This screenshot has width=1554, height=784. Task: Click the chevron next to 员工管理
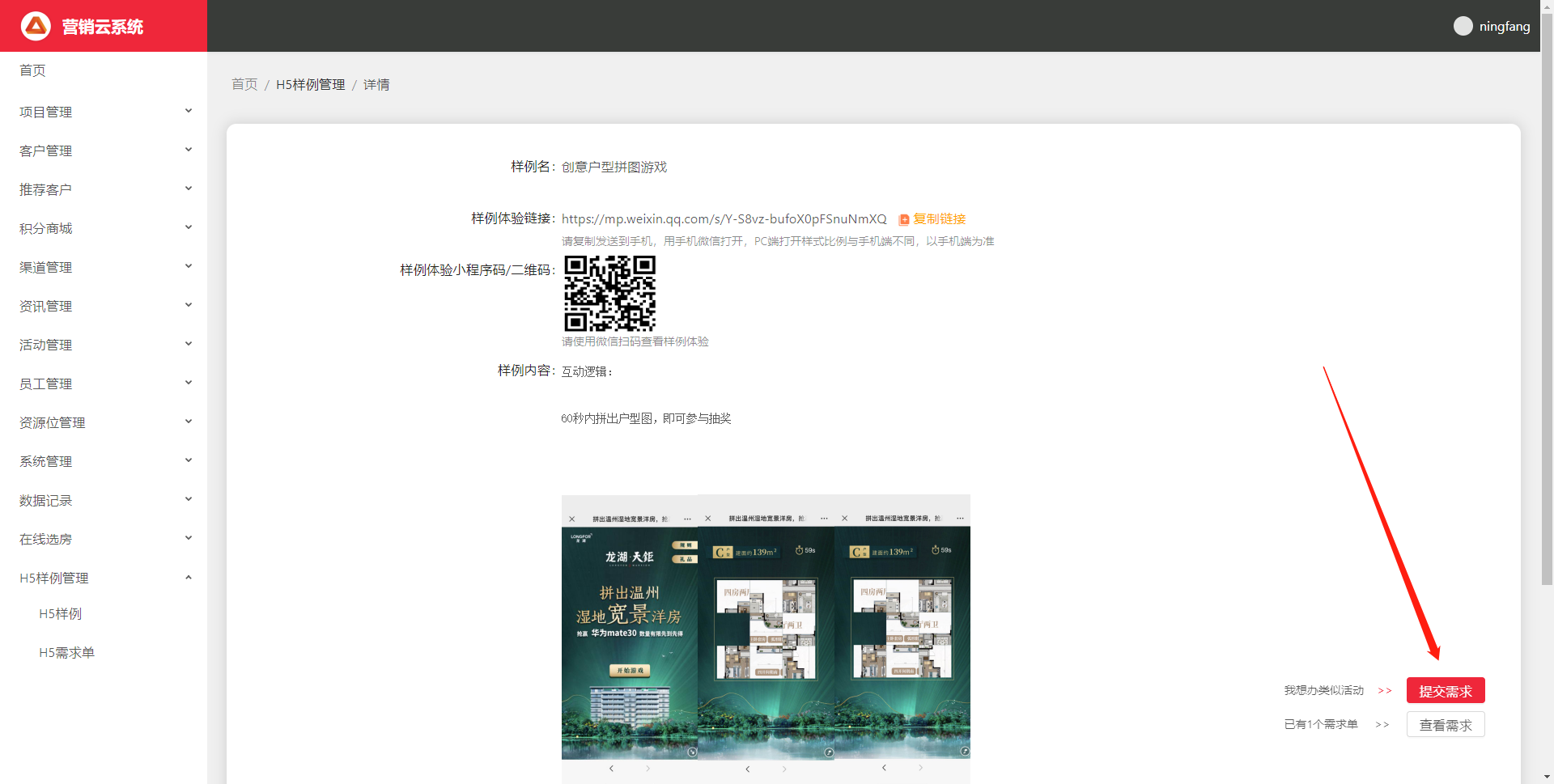[189, 383]
